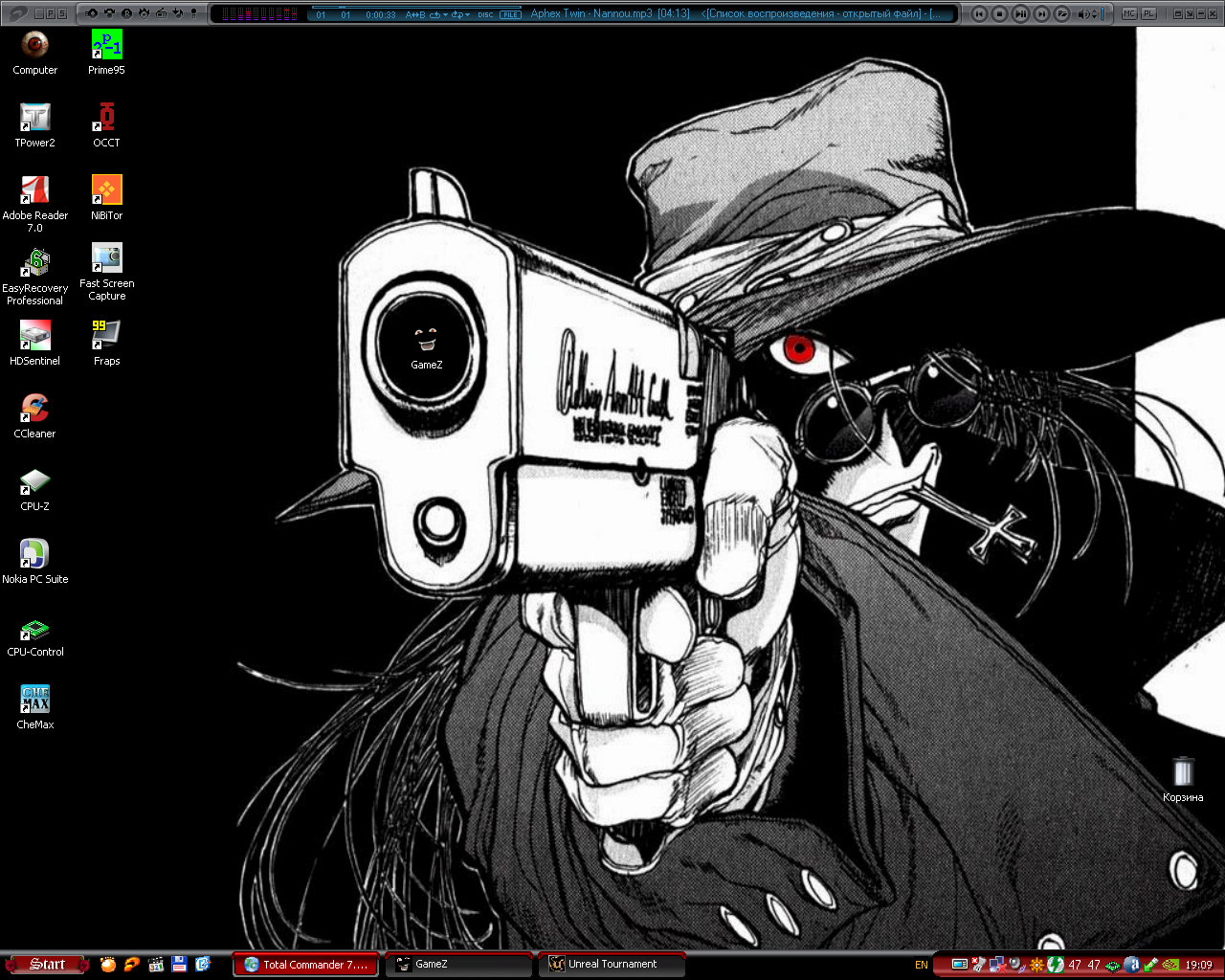Click the blue 'a' tray icon

[x=1132, y=965]
